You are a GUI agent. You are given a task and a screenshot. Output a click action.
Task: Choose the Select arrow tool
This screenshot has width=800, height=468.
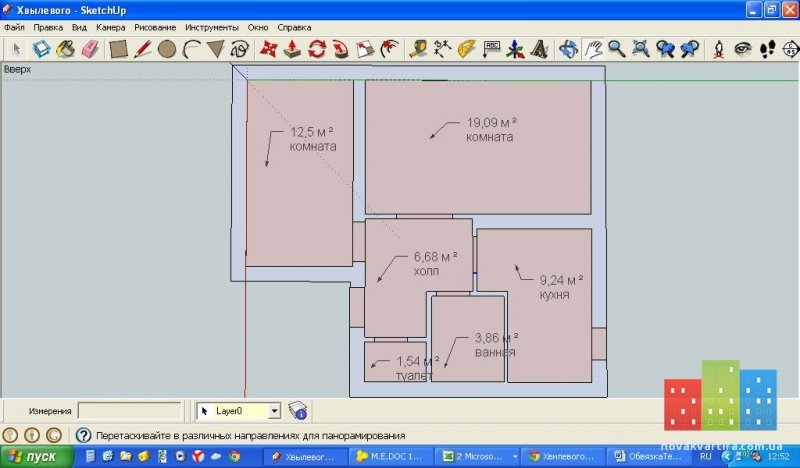16,50
